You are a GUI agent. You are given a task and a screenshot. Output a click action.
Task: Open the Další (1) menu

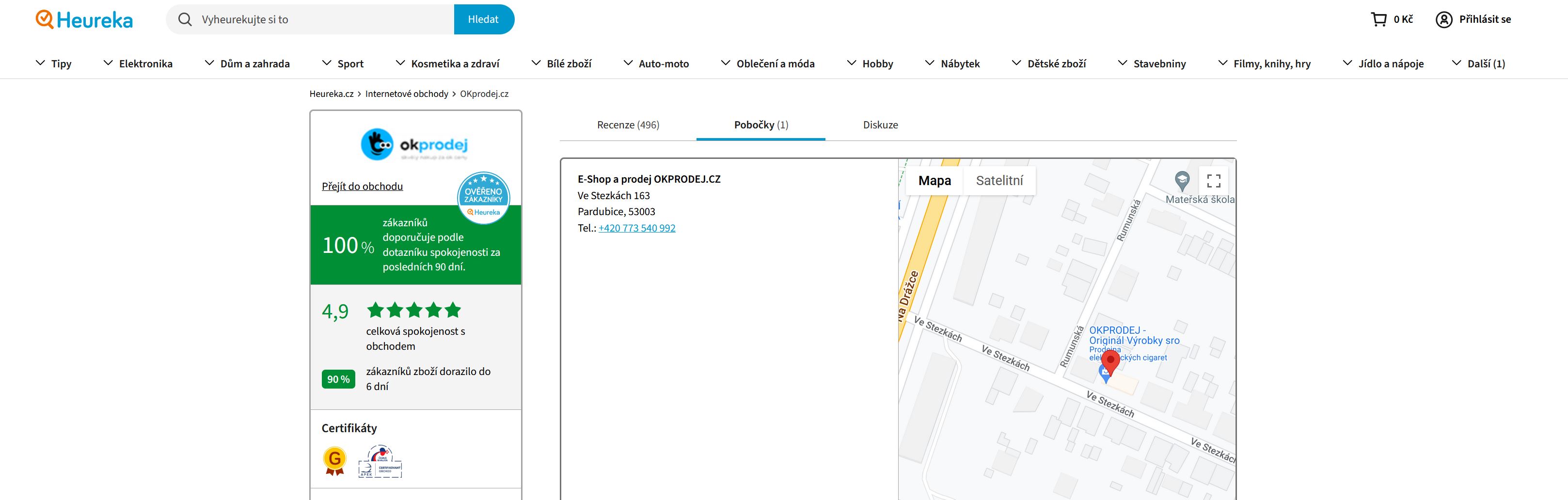[1478, 63]
